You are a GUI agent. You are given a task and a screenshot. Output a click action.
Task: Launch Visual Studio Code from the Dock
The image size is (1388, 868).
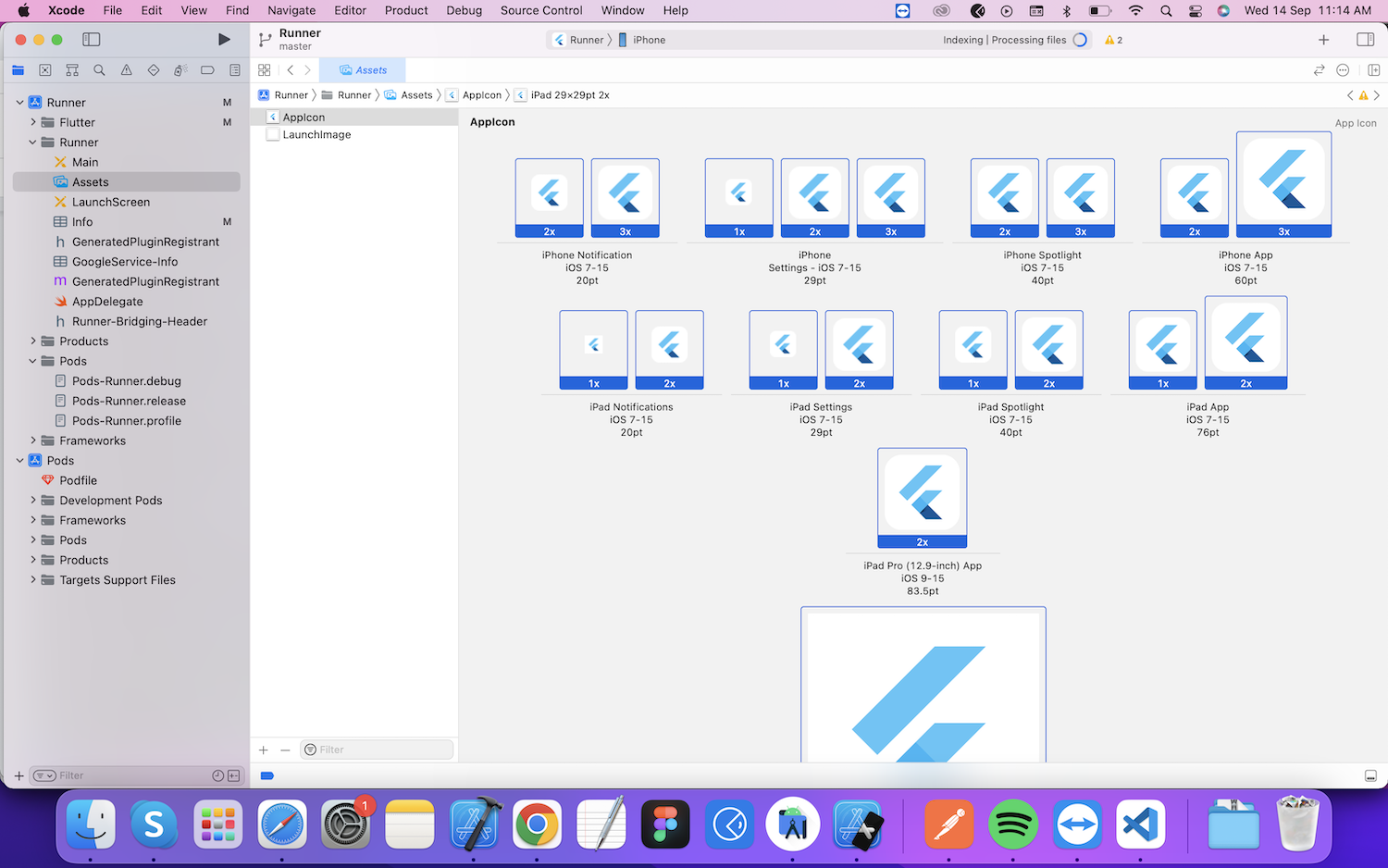(1141, 824)
